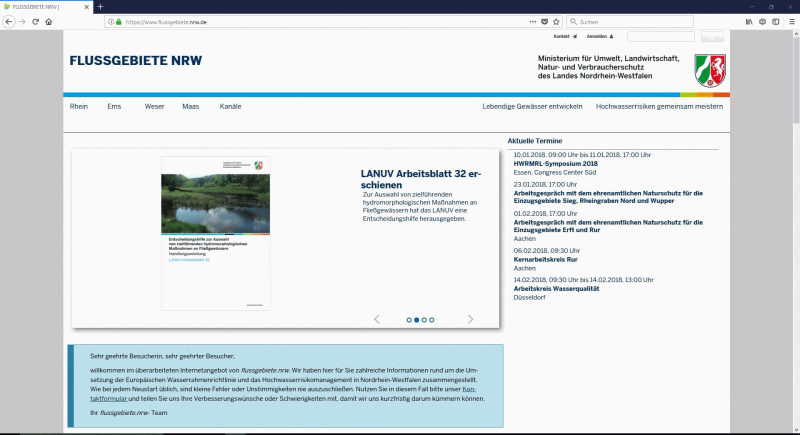Viewport: 800px width, 435px height.
Task: Open page actions three-dot menu
Action: [533, 22]
